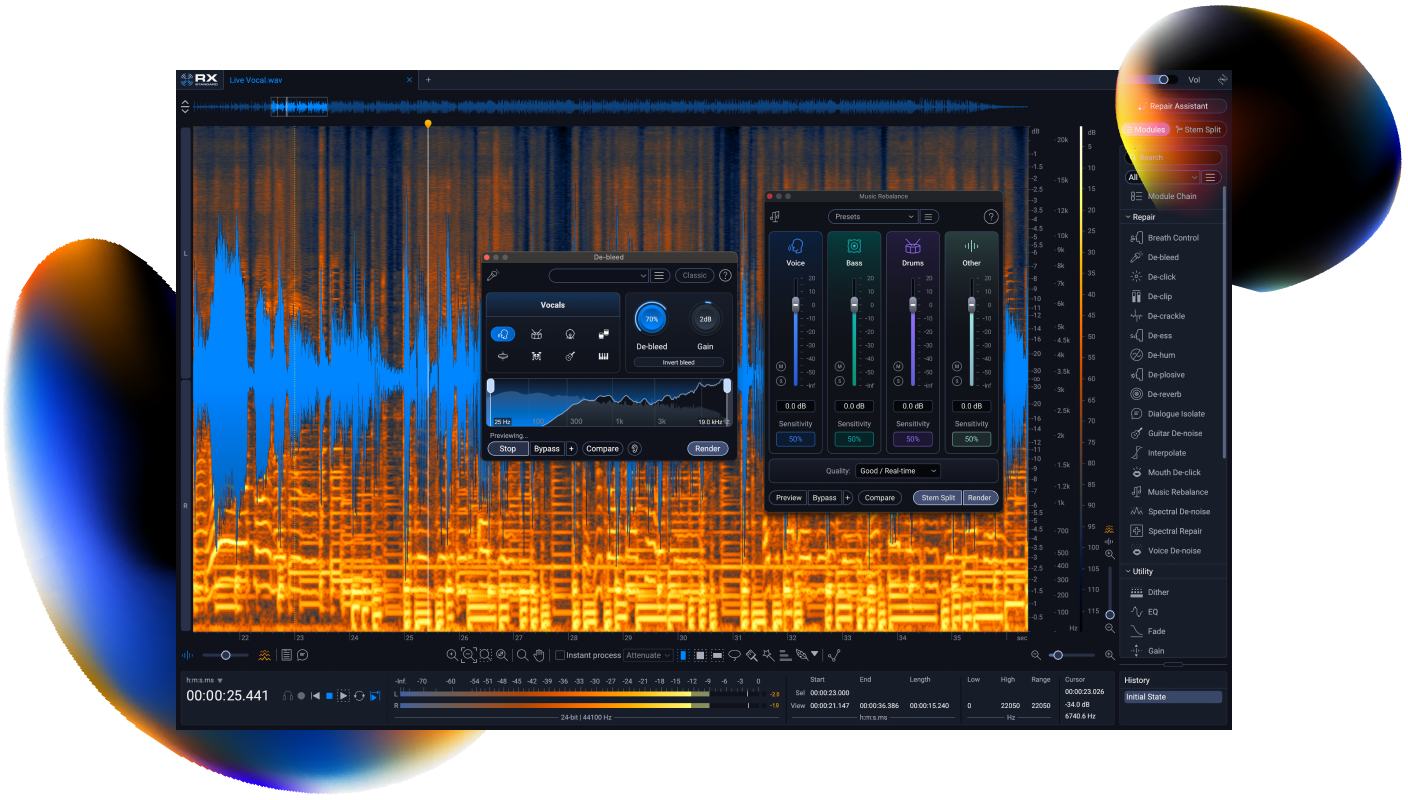
Task: Mute the Voice channel in Music Rebalance
Action: [x=781, y=366]
